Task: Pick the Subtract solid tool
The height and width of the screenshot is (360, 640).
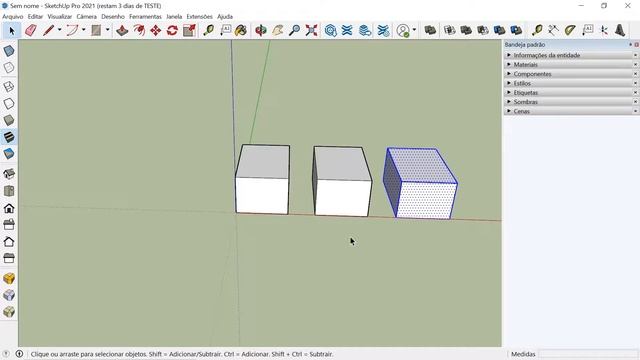Action: pos(483,30)
